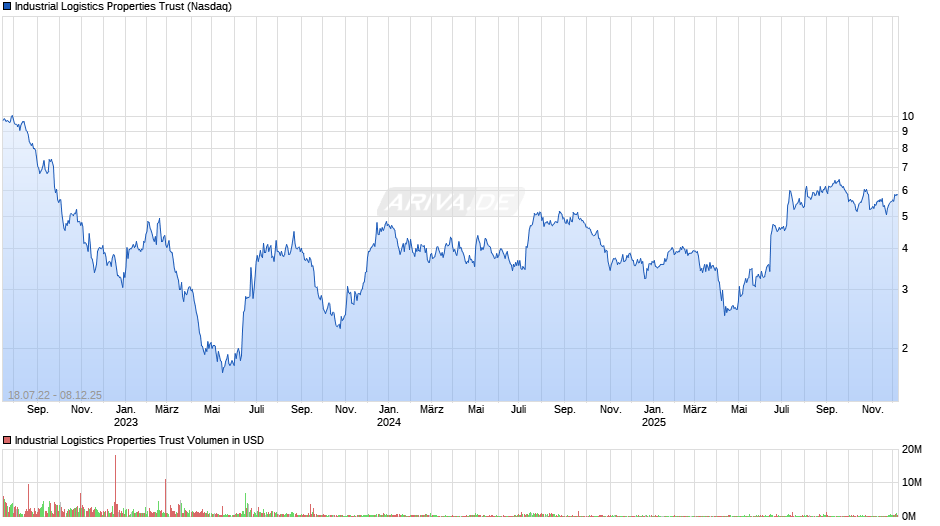Click the price axis label 7
This screenshot has height=526, width=940.
pyautogui.click(x=905, y=167)
